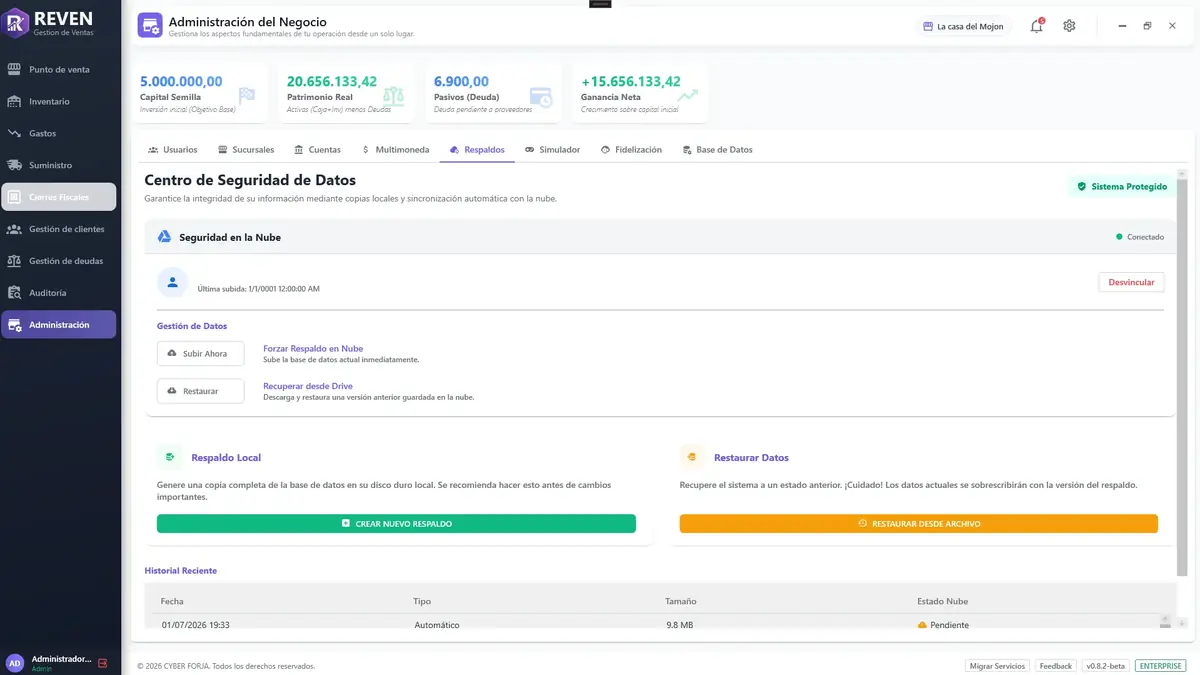Click the '01/07/2026 19:33' date cell
Viewport: 1200px width, 675px height.
196,625
